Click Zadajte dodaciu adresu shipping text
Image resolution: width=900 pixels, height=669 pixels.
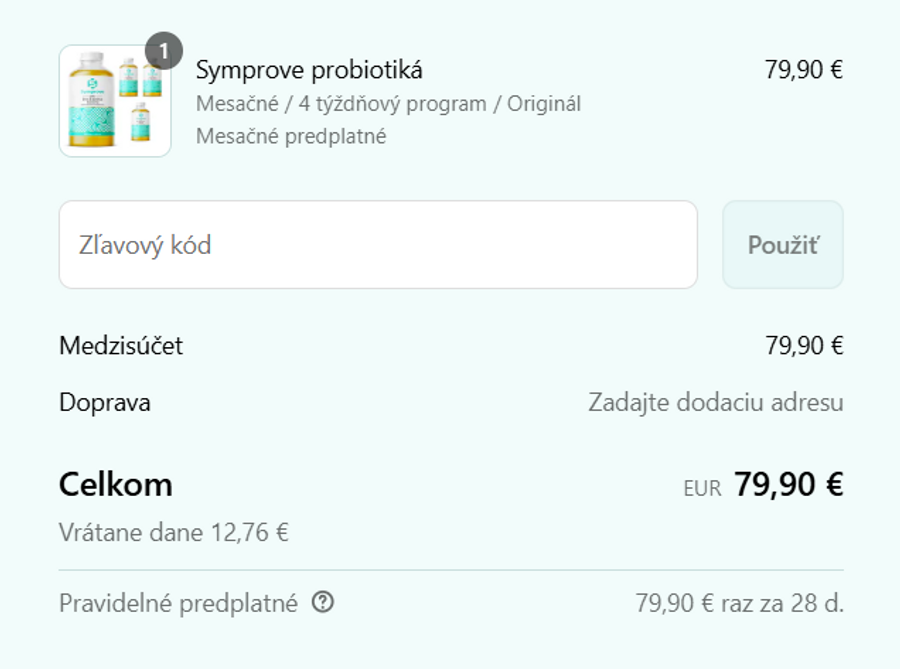pyautogui.click(x=716, y=402)
